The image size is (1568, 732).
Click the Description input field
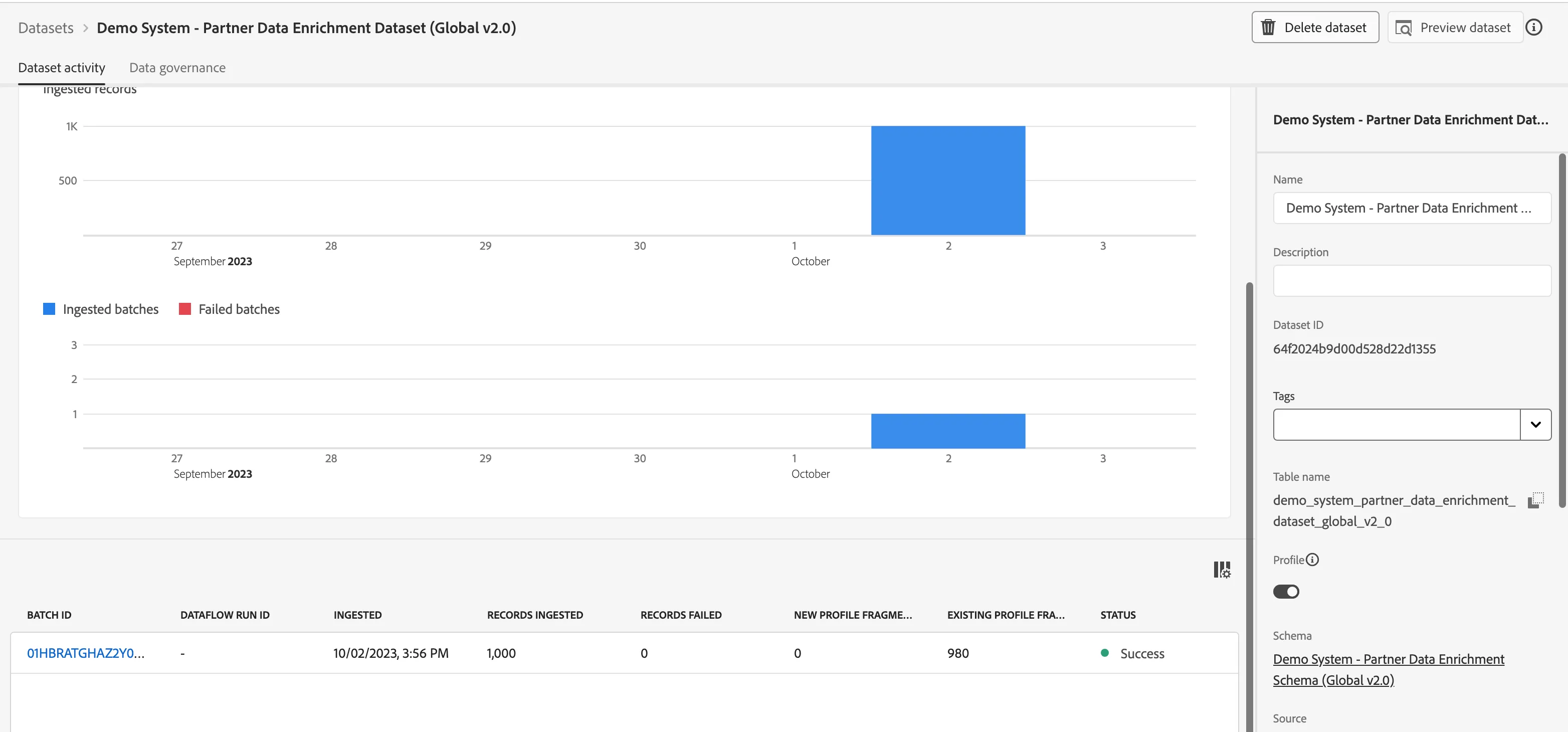pos(1412,281)
